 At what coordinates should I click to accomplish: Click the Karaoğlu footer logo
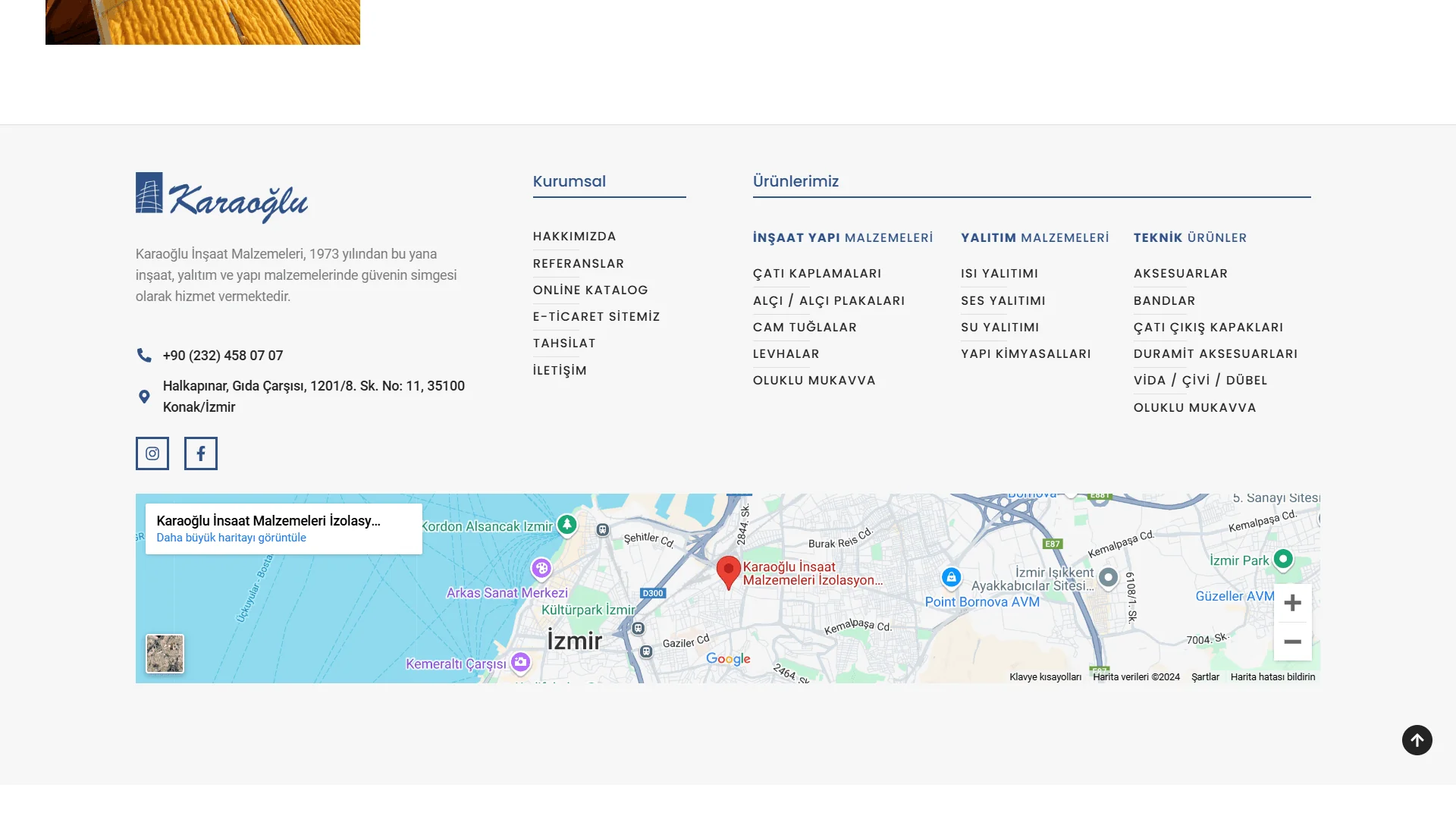click(x=221, y=197)
